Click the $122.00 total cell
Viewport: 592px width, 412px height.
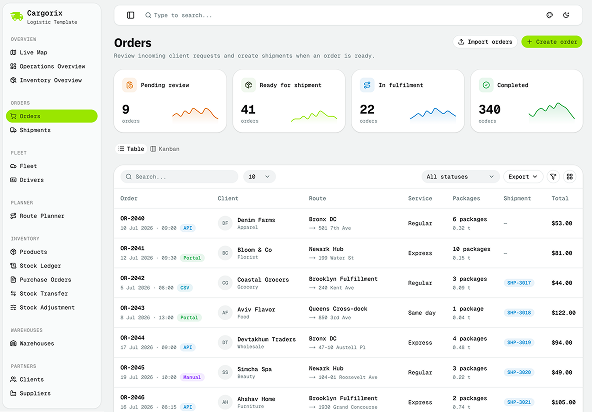tap(563, 313)
